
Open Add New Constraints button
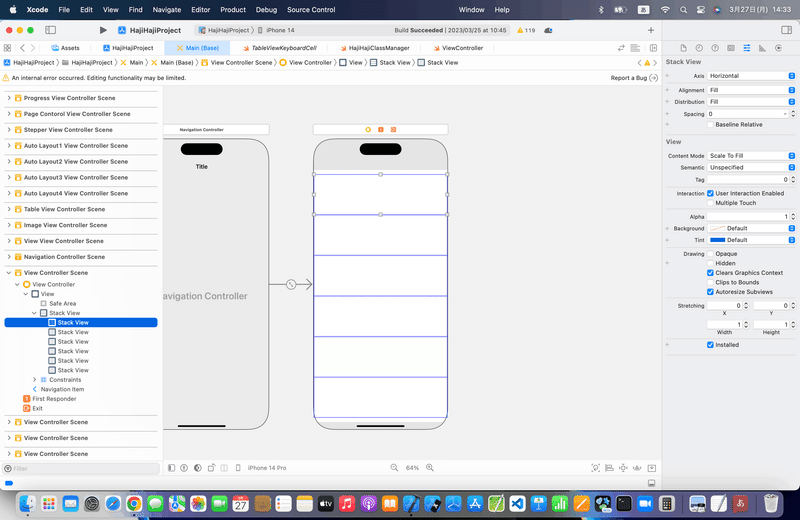[623, 467]
